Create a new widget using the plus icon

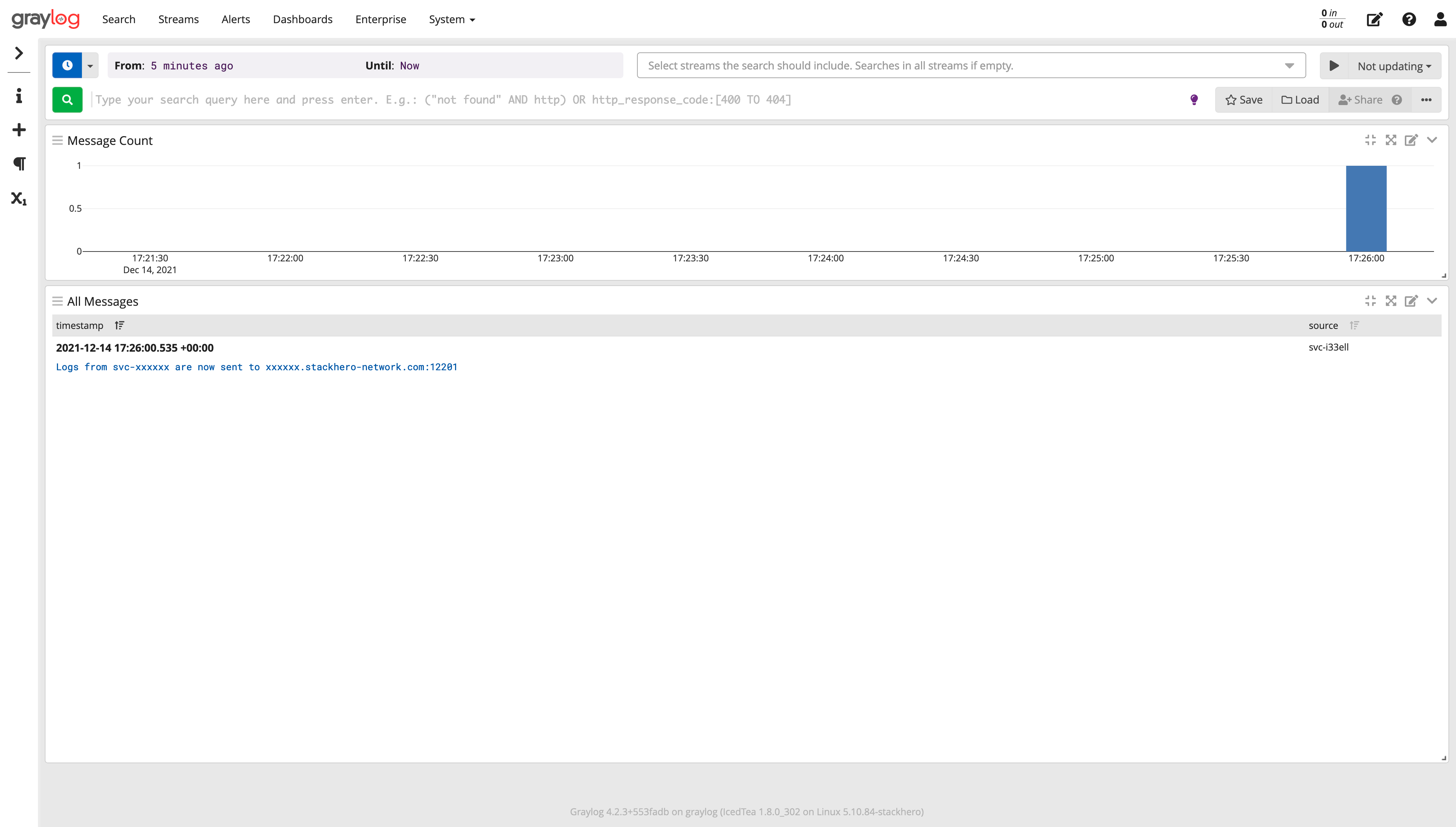(19, 129)
